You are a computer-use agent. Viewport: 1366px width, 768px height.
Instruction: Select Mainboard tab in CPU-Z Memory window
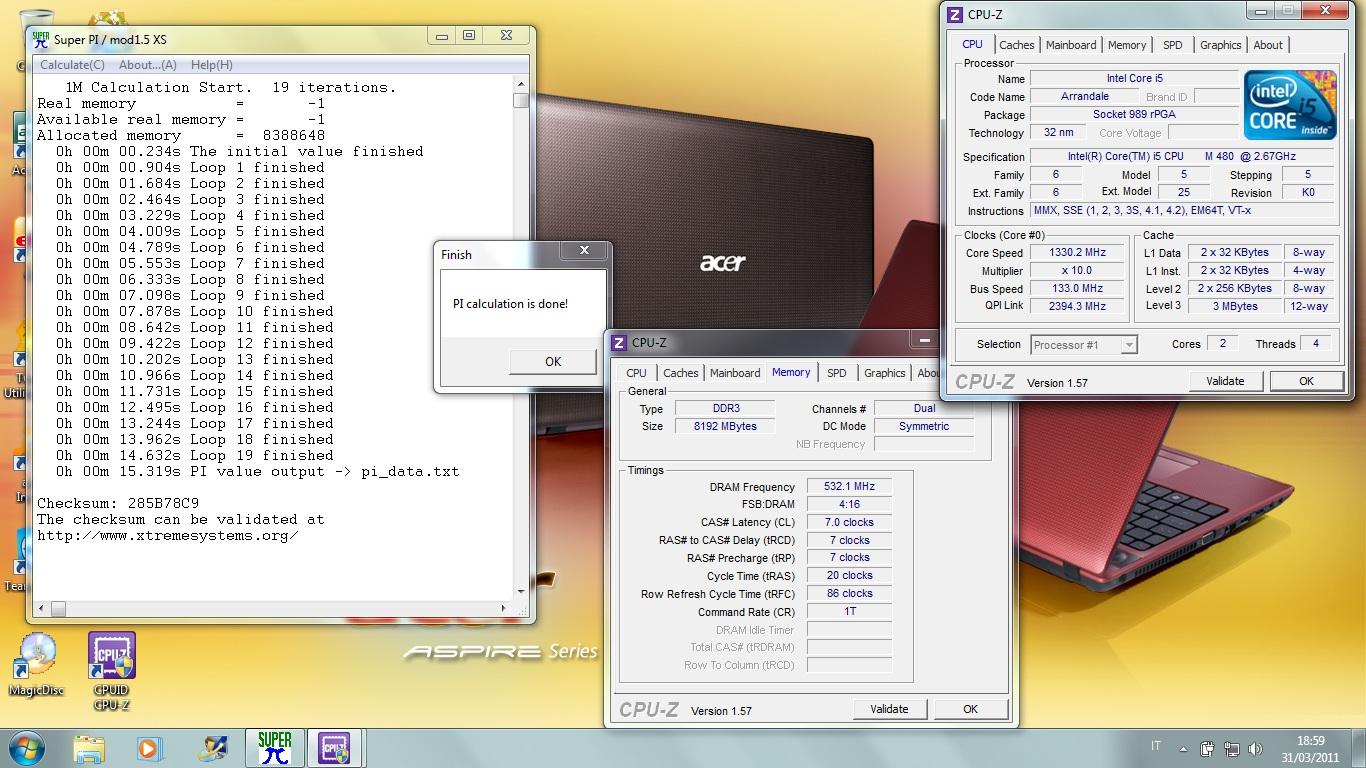coord(735,373)
